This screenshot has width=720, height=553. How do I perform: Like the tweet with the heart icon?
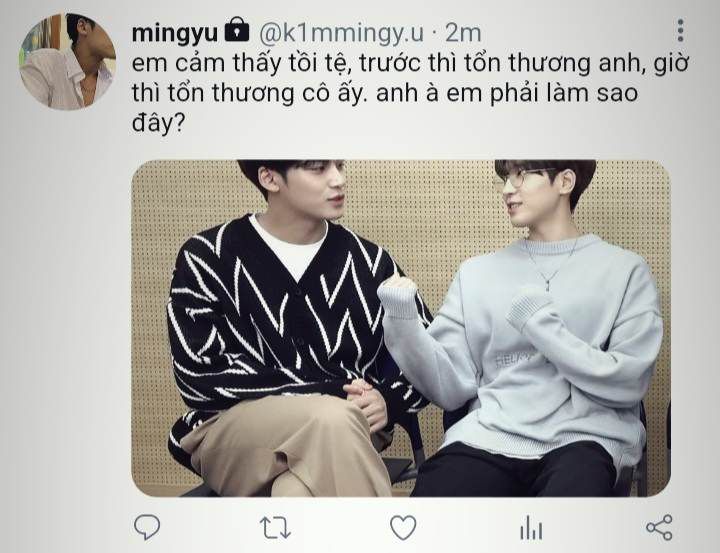coord(403,527)
